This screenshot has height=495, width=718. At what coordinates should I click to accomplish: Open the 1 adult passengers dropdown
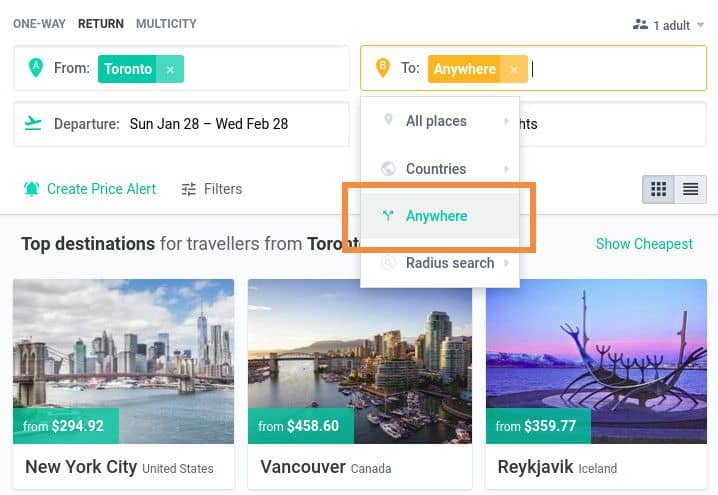pos(669,25)
